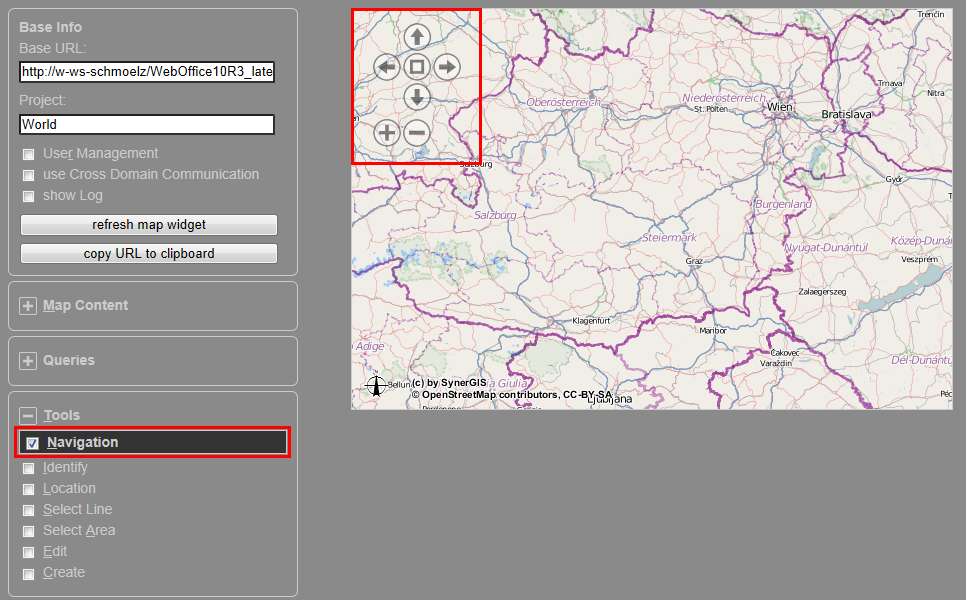Viewport: 966px width, 600px height.
Task: Click the compass rose on the map
Action: click(x=376, y=385)
